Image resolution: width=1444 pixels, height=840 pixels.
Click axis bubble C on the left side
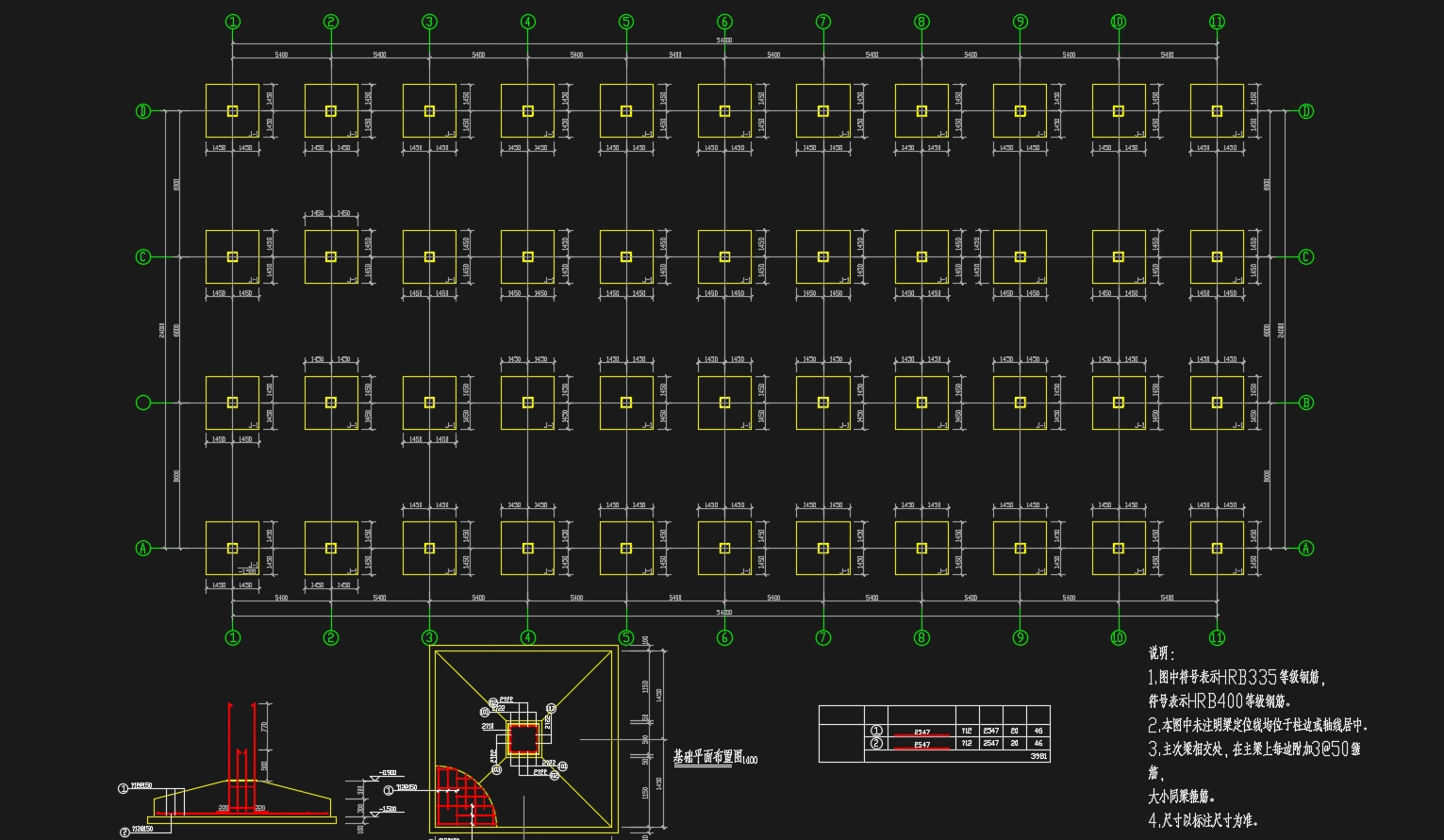point(143,256)
